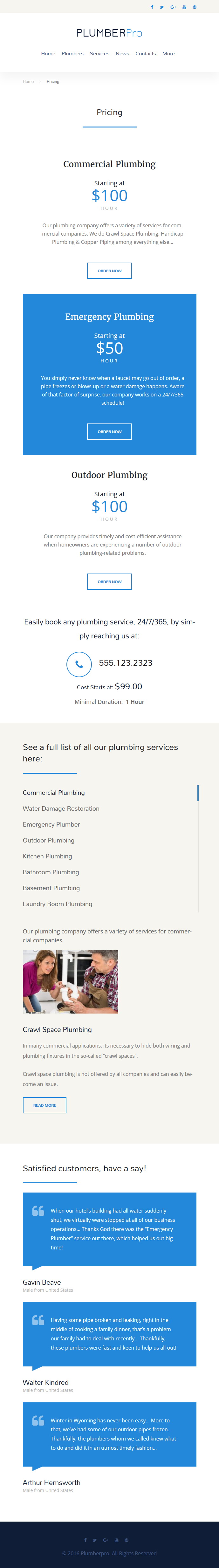The width and height of the screenshot is (219, 1568).
Task: Open the More menu in navigation
Action: click(168, 53)
